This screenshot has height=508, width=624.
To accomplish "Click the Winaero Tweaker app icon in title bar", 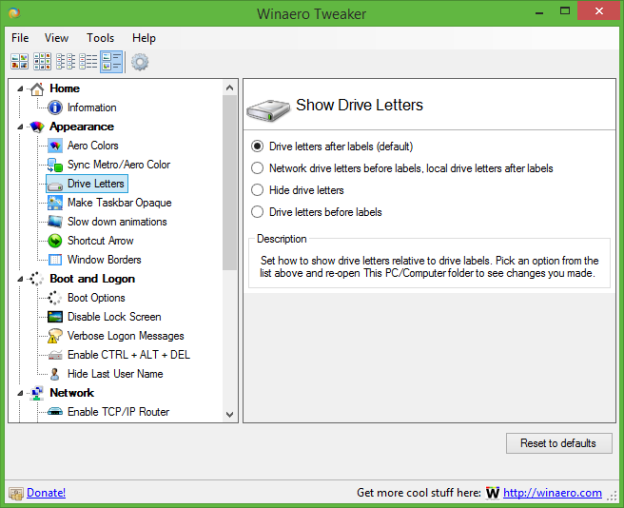I will [x=14, y=13].
